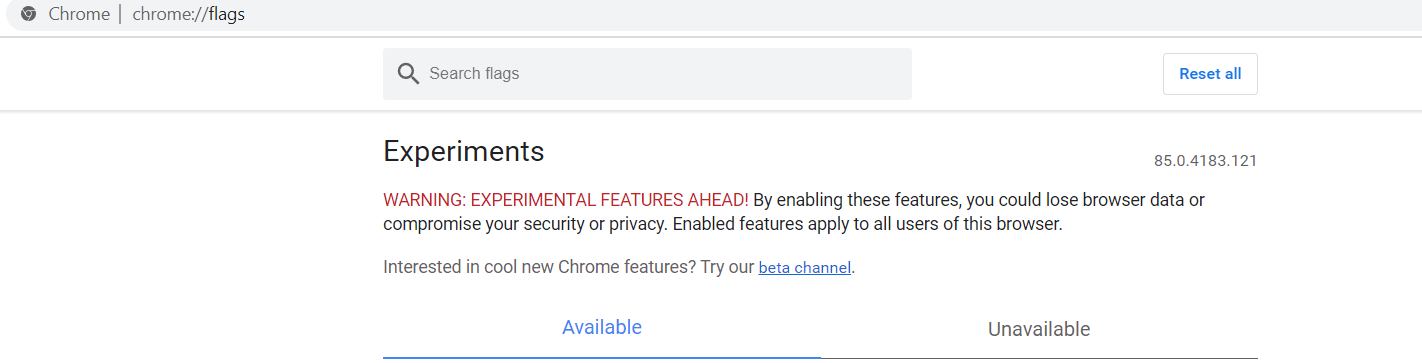Switch to the Unavailable tab
Image resolution: width=1422 pixels, height=363 pixels.
tap(1039, 329)
